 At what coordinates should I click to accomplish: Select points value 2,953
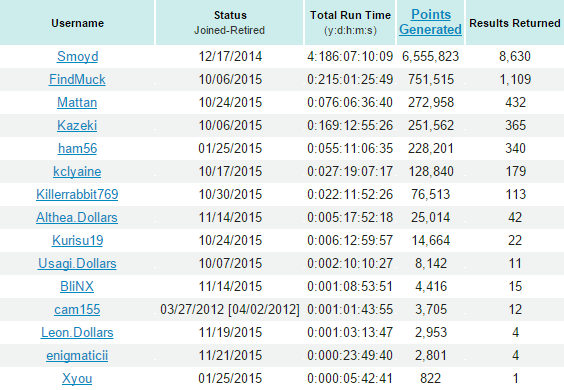[x=431, y=333]
